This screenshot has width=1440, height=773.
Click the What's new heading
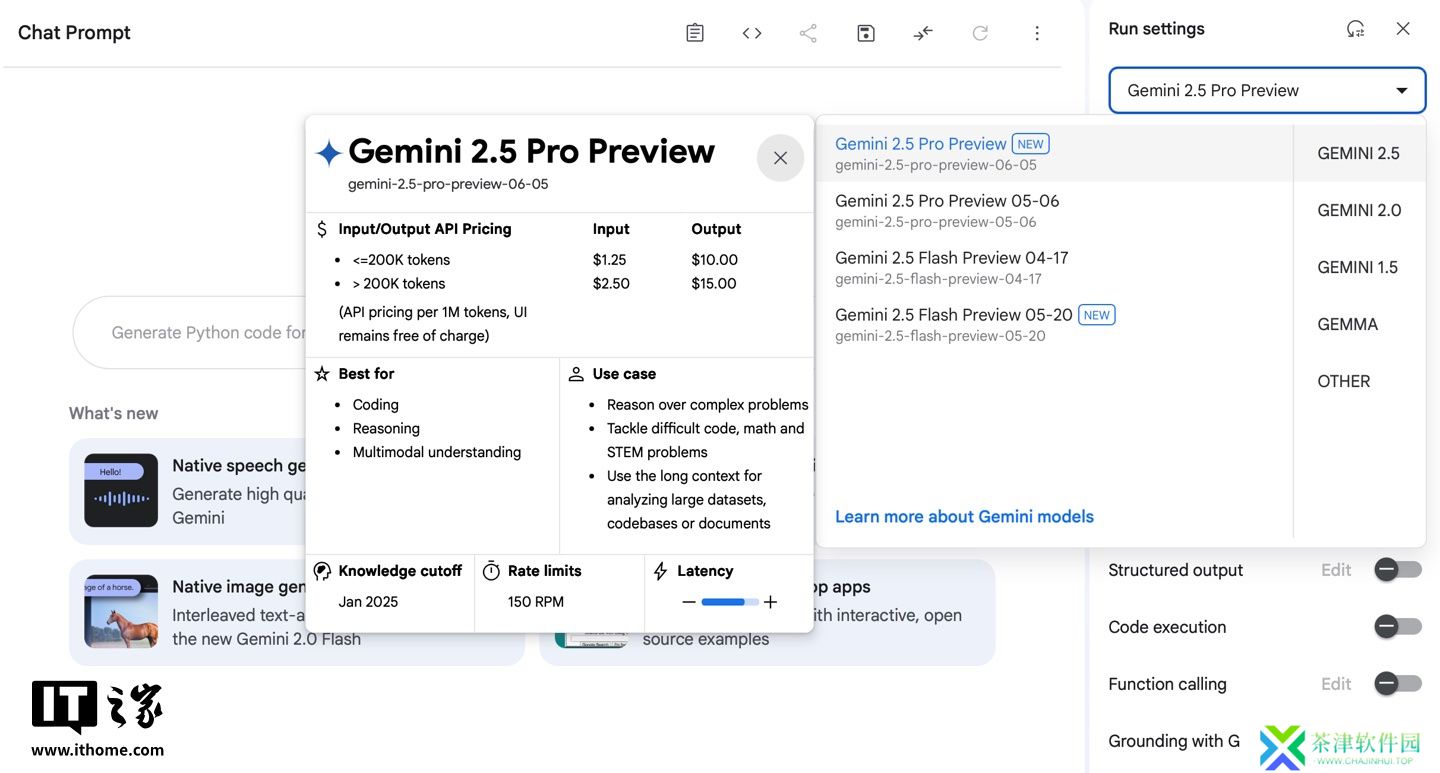[x=113, y=413]
